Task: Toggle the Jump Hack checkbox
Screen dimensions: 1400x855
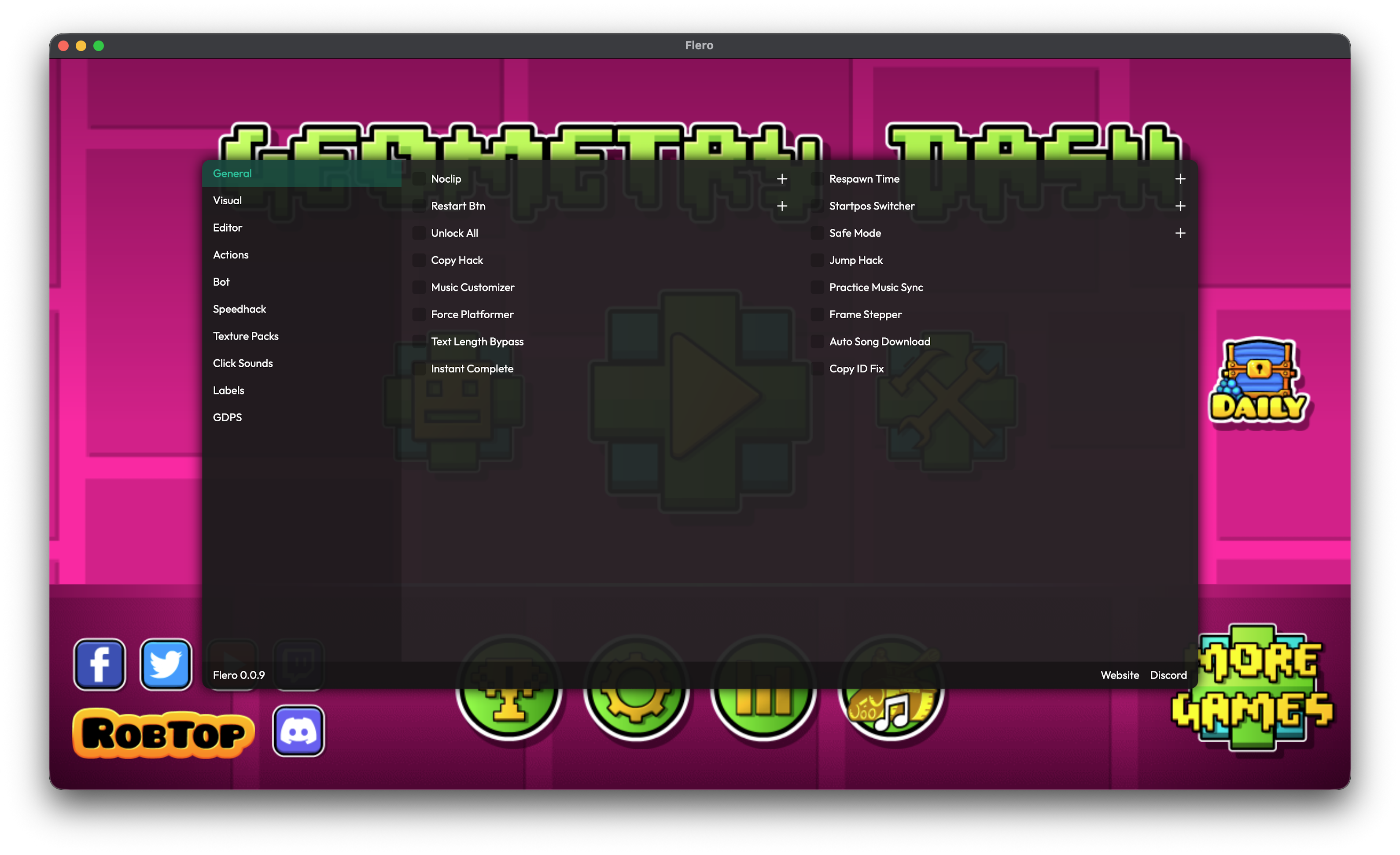Action: pos(818,260)
